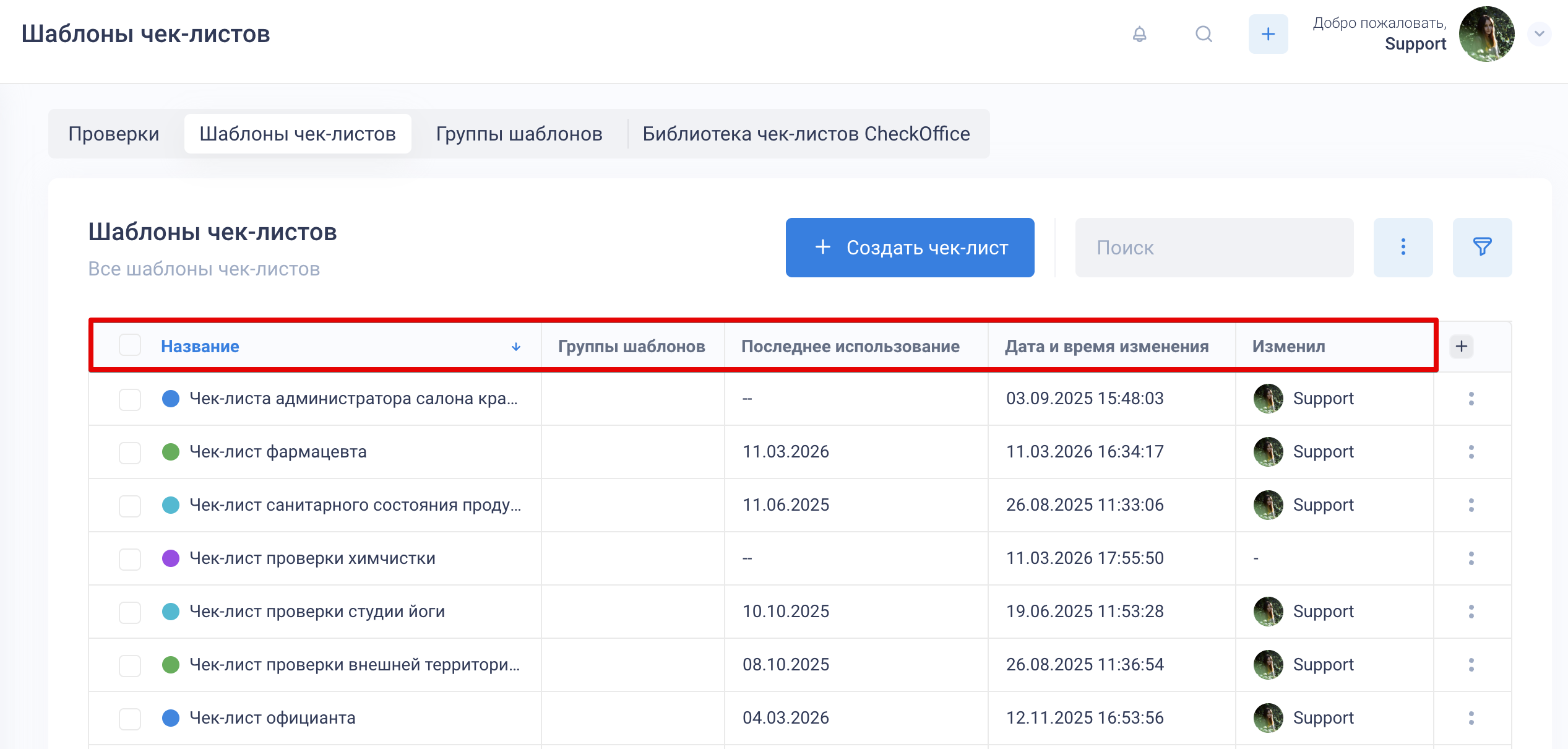1568x749 pixels.
Task: Check the Чек-лист проверки химчистки row
Action: pyautogui.click(x=130, y=559)
